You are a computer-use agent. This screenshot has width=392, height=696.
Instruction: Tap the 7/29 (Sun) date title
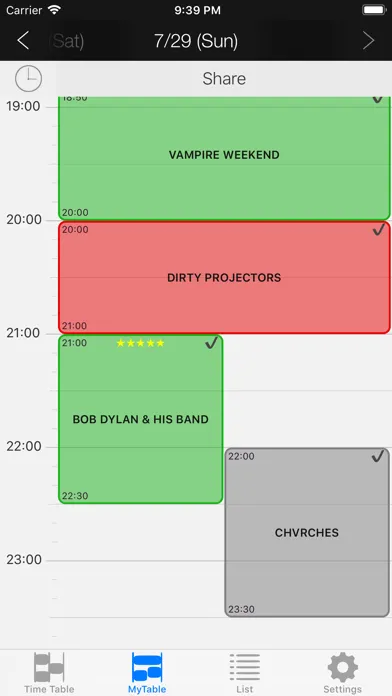coord(196,41)
